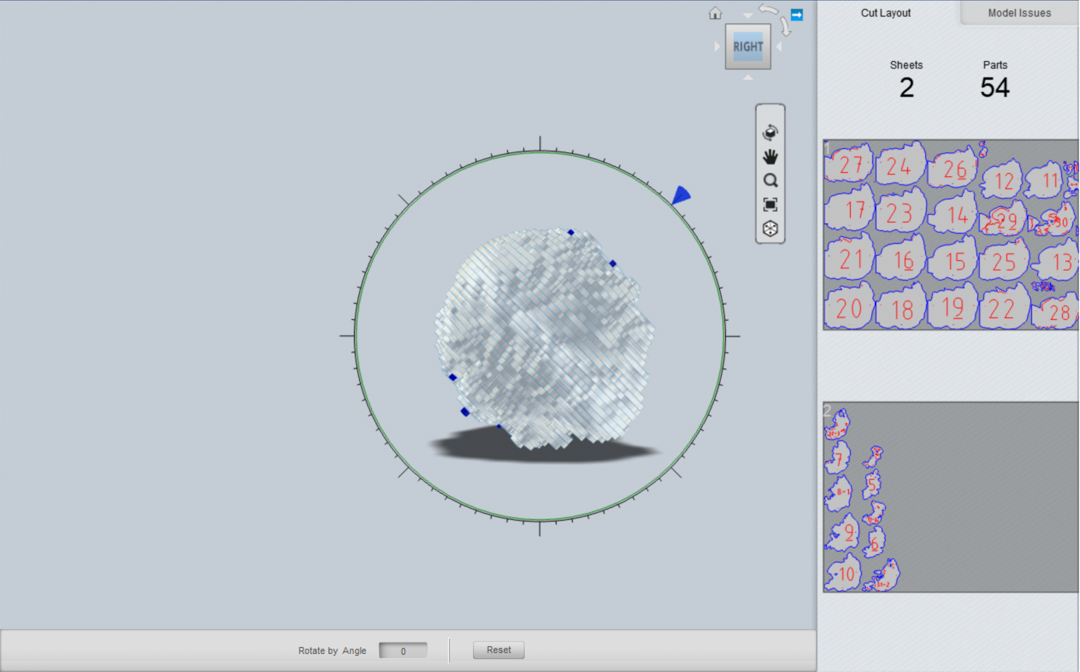Switch to the Cut Layout tab
This screenshot has width=1080, height=672.
[x=886, y=13]
